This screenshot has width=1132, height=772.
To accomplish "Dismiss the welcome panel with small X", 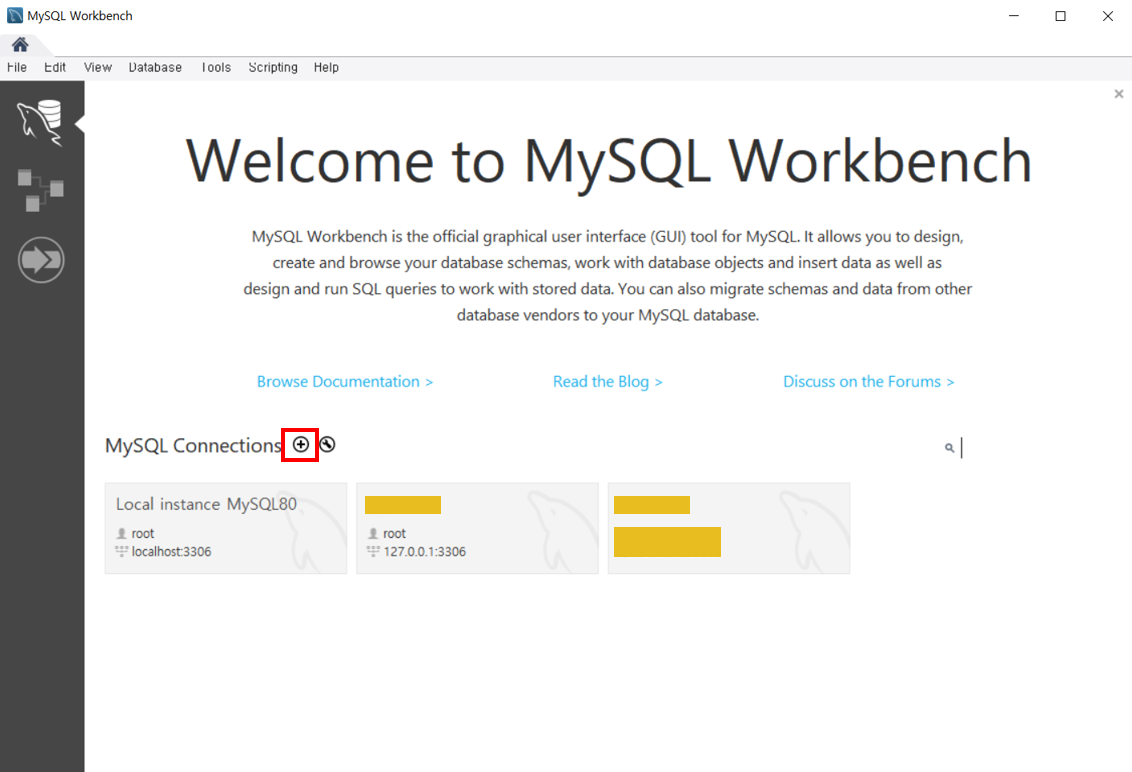I will [1118, 94].
